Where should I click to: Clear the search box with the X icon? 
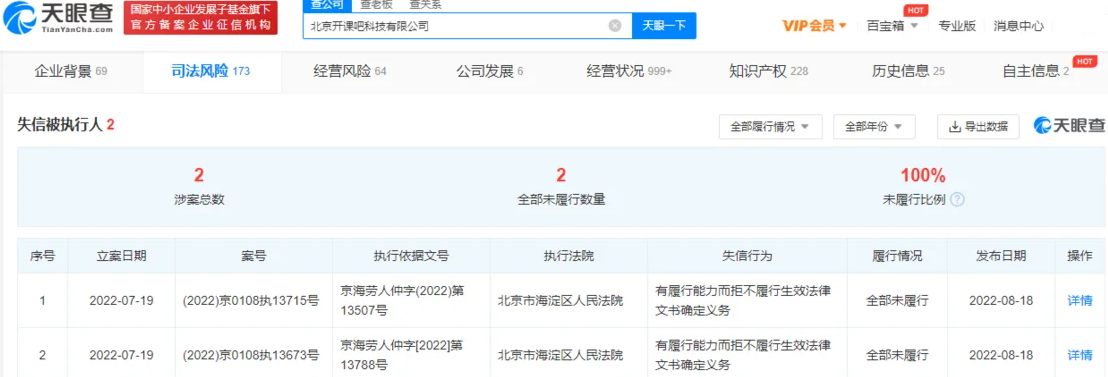(615, 26)
